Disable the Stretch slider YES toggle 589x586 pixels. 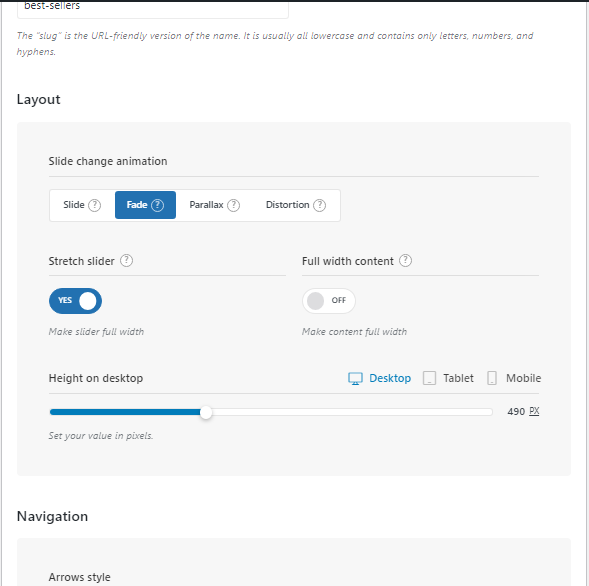click(x=75, y=301)
